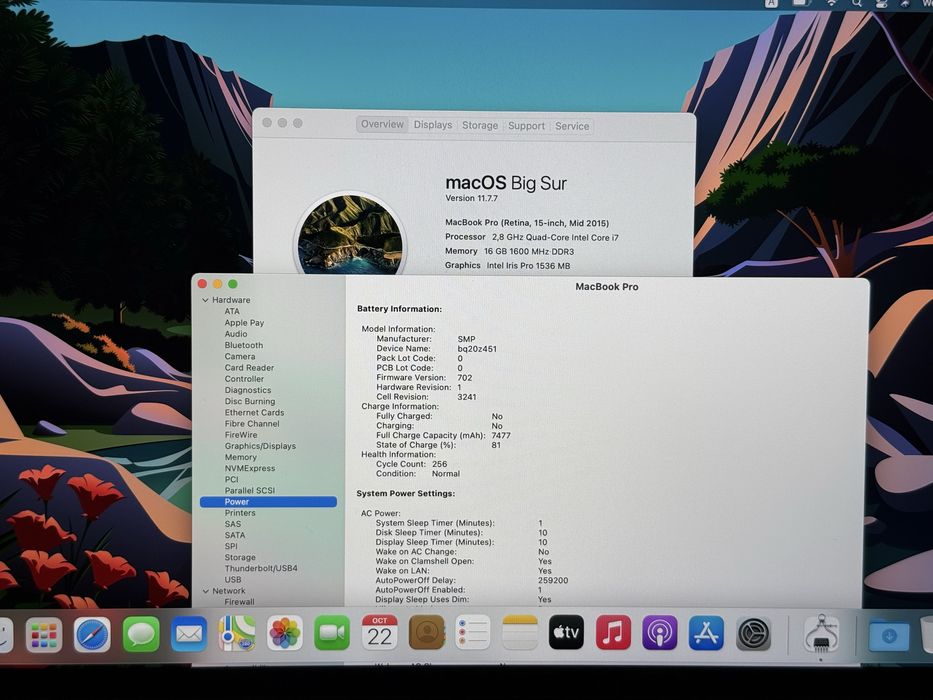Click System Information chip icon in Dock

[x=822, y=635]
